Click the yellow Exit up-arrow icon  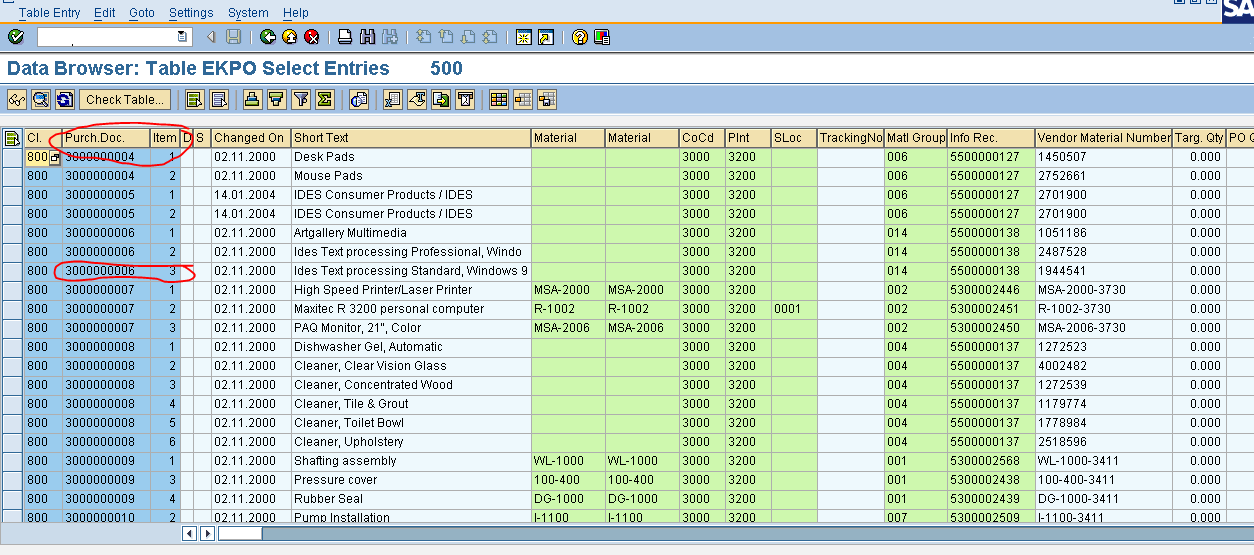pos(289,37)
